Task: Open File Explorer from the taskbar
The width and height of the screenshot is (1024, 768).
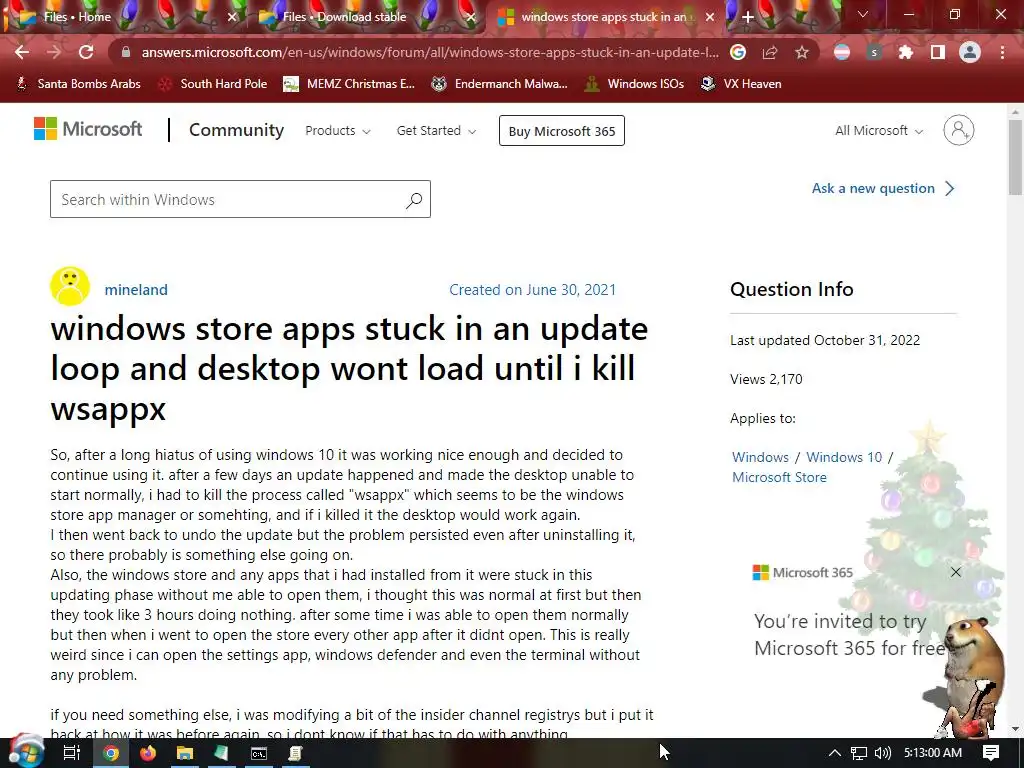Action: click(185, 754)
